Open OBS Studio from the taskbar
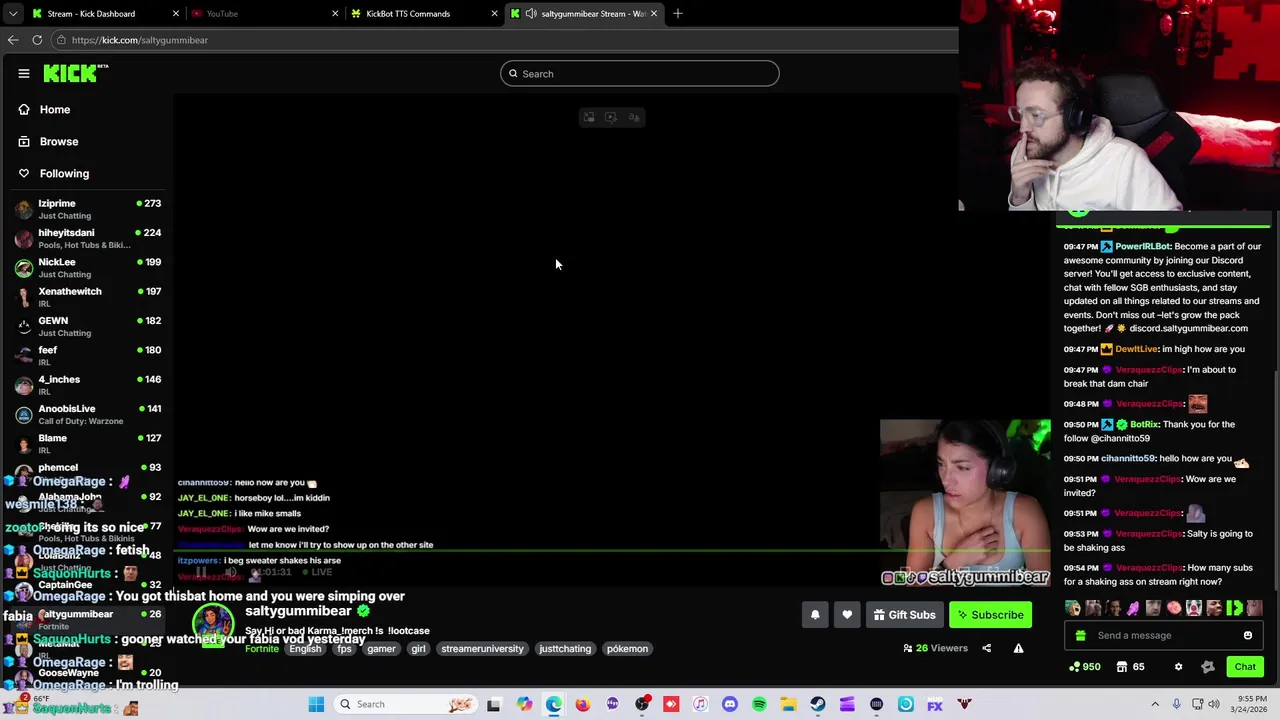This screenshot has height=720, width=1280. click(642, 704)
